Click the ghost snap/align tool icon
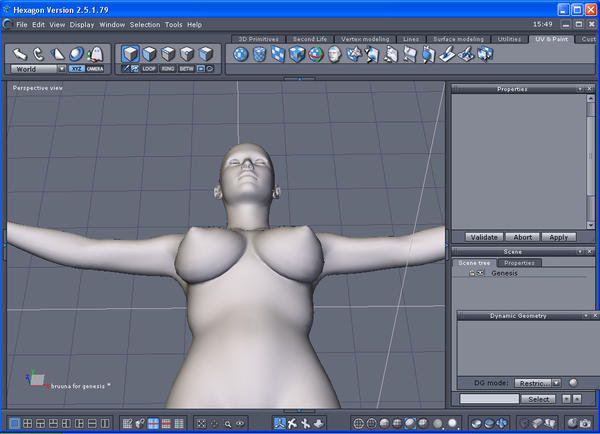The image size is (600, 434). 95,54
